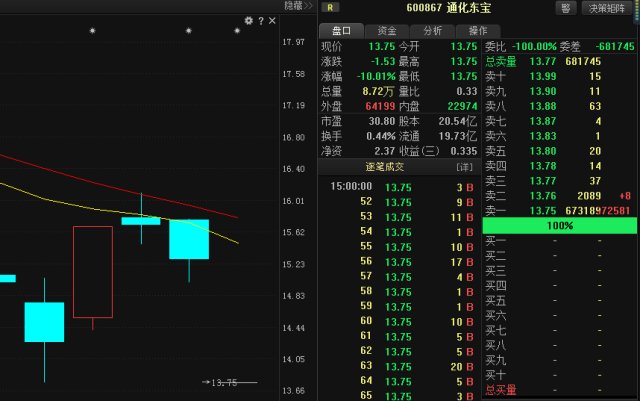Expand trade details with [详] link

point(463,166)
